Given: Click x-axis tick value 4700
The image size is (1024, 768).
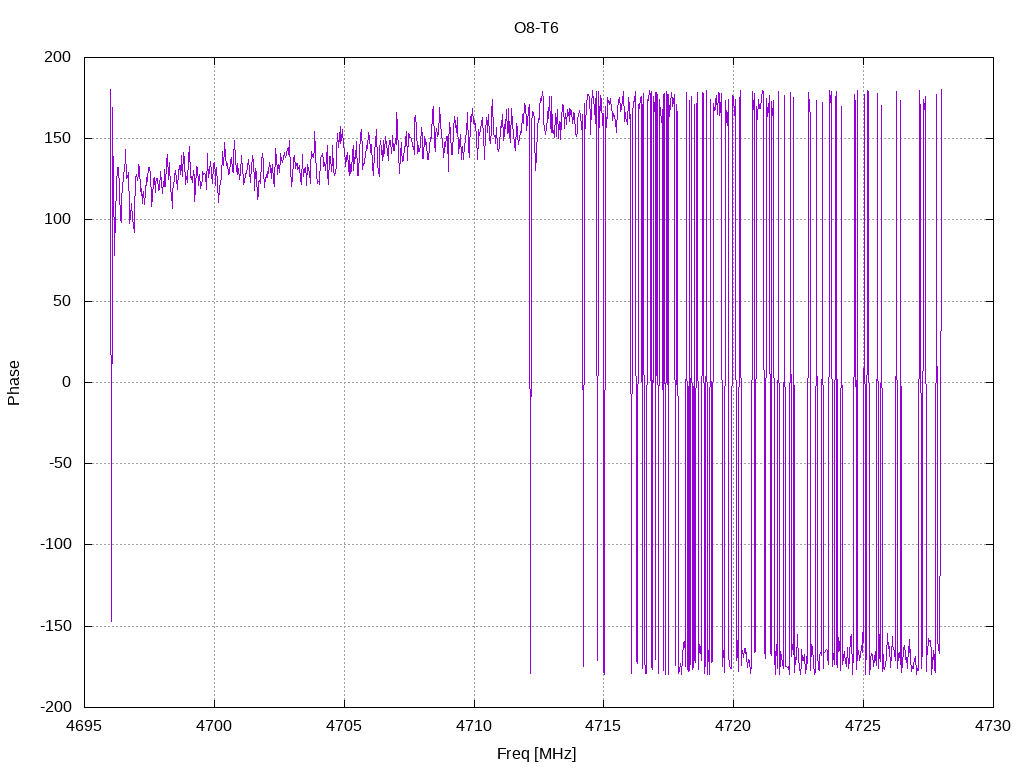Looking at the screenshot, I should [214, 726].
